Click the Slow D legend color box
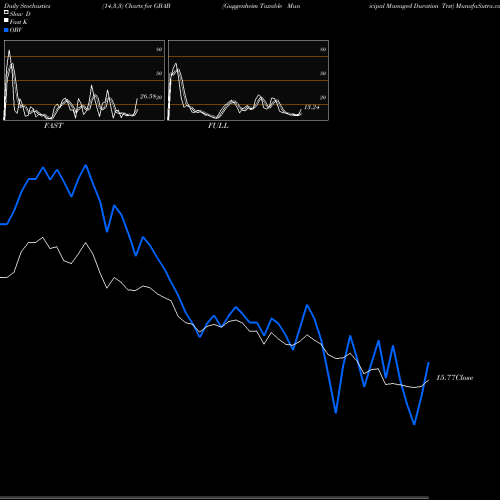This screenshot has width=500, height=500. [6, 13]
